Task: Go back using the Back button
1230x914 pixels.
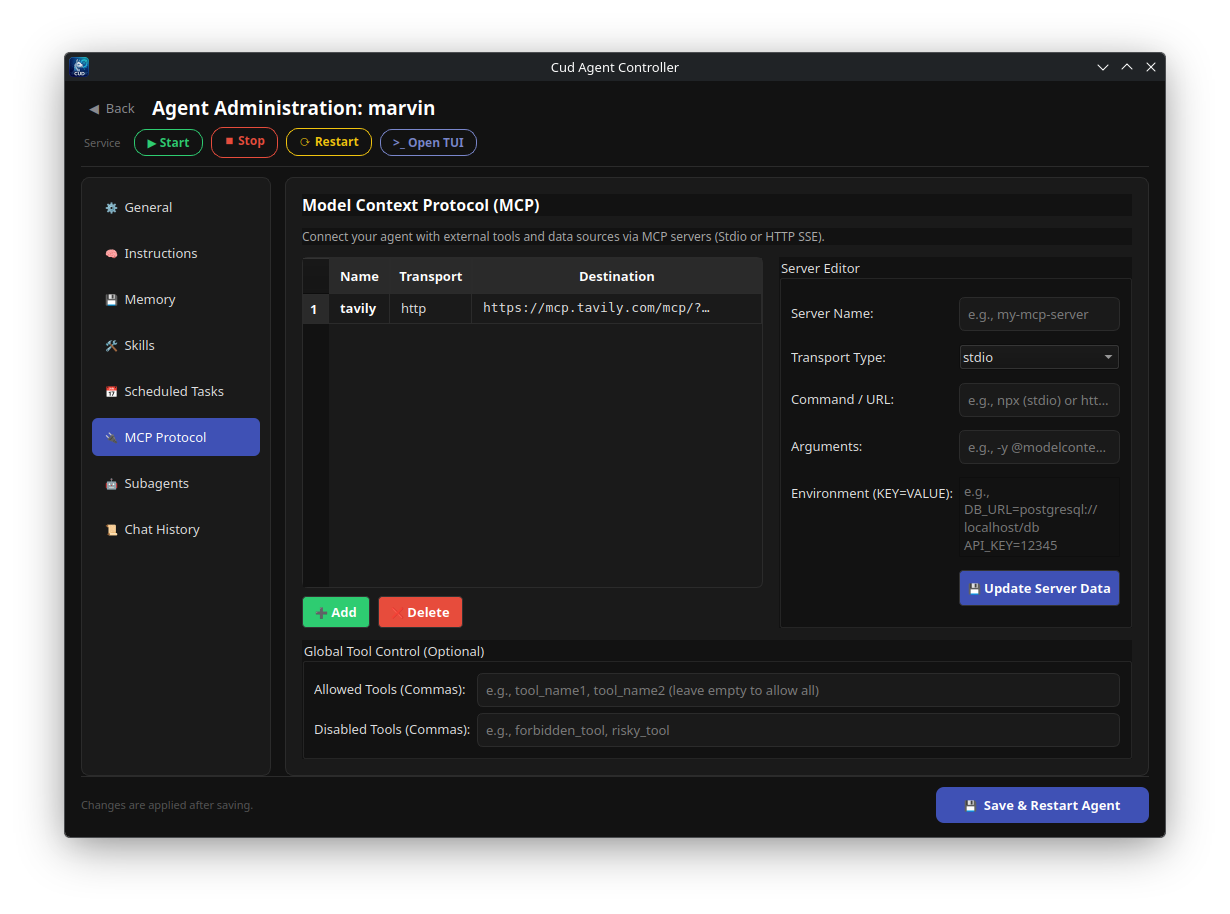Action: (112, 109)
